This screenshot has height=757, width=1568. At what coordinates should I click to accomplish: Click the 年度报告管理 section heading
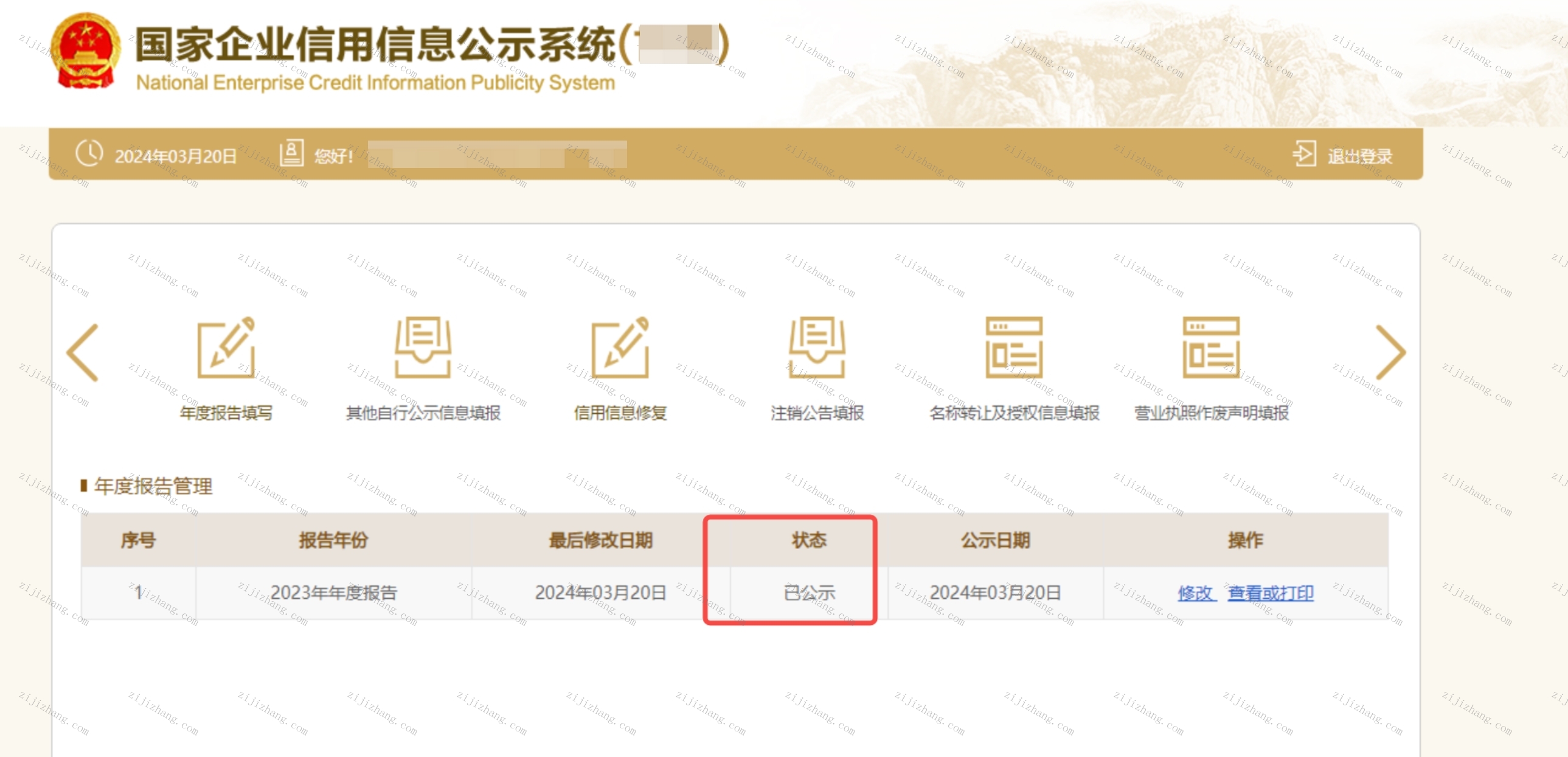153,486
